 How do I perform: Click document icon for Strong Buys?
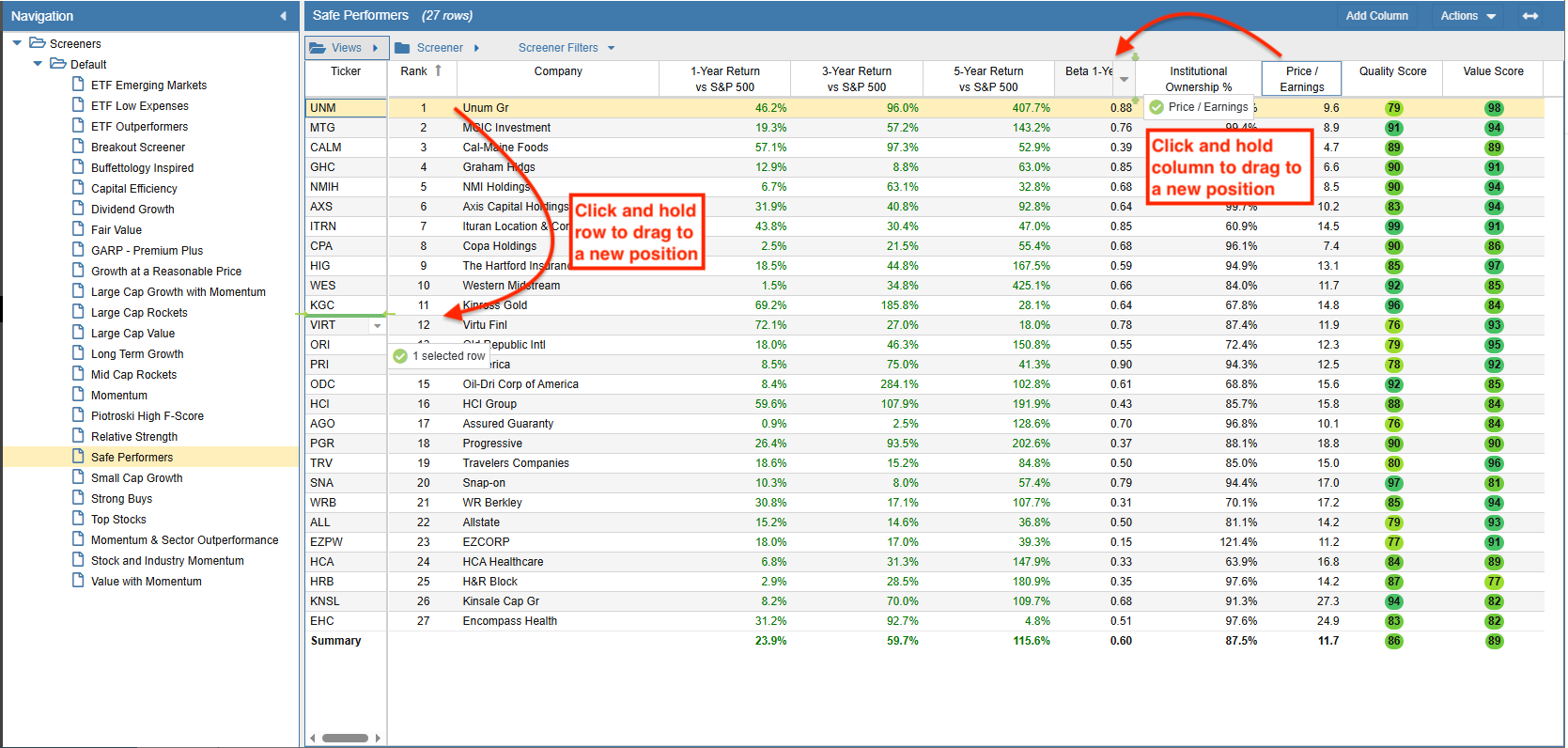79,497
